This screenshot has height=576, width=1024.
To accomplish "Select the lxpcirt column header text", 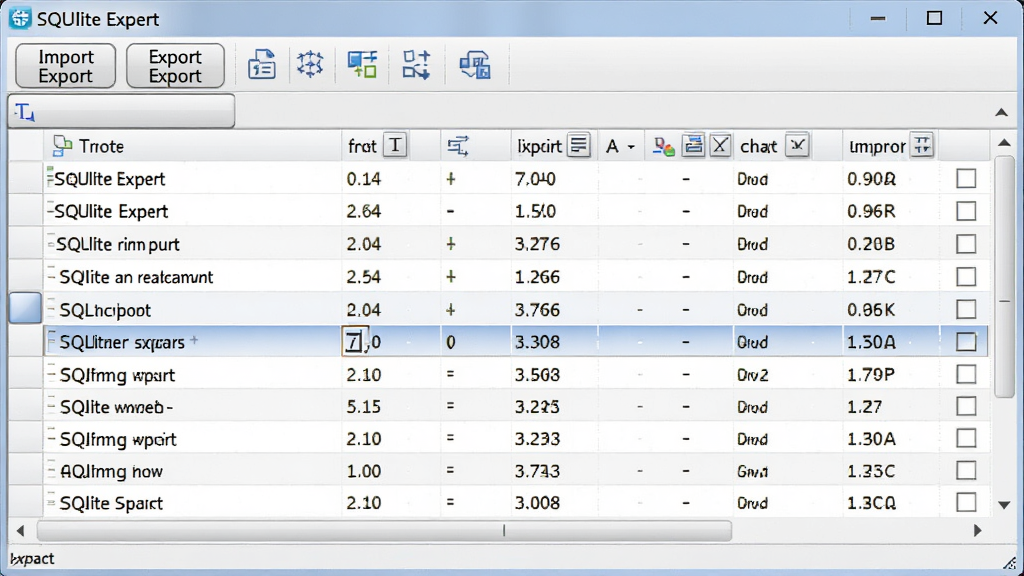I will click(x=539, y=146).
